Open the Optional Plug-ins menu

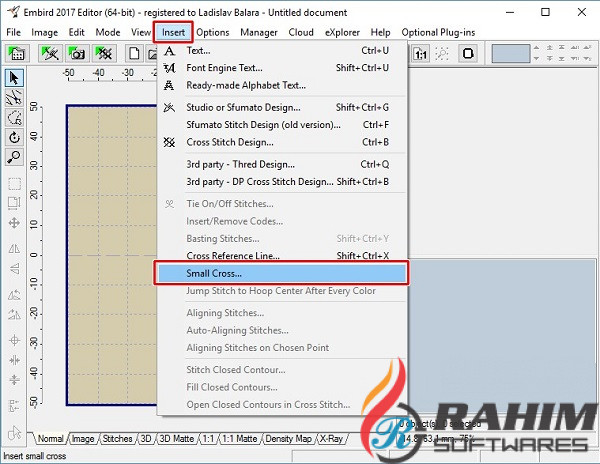[x=438, y=33]
